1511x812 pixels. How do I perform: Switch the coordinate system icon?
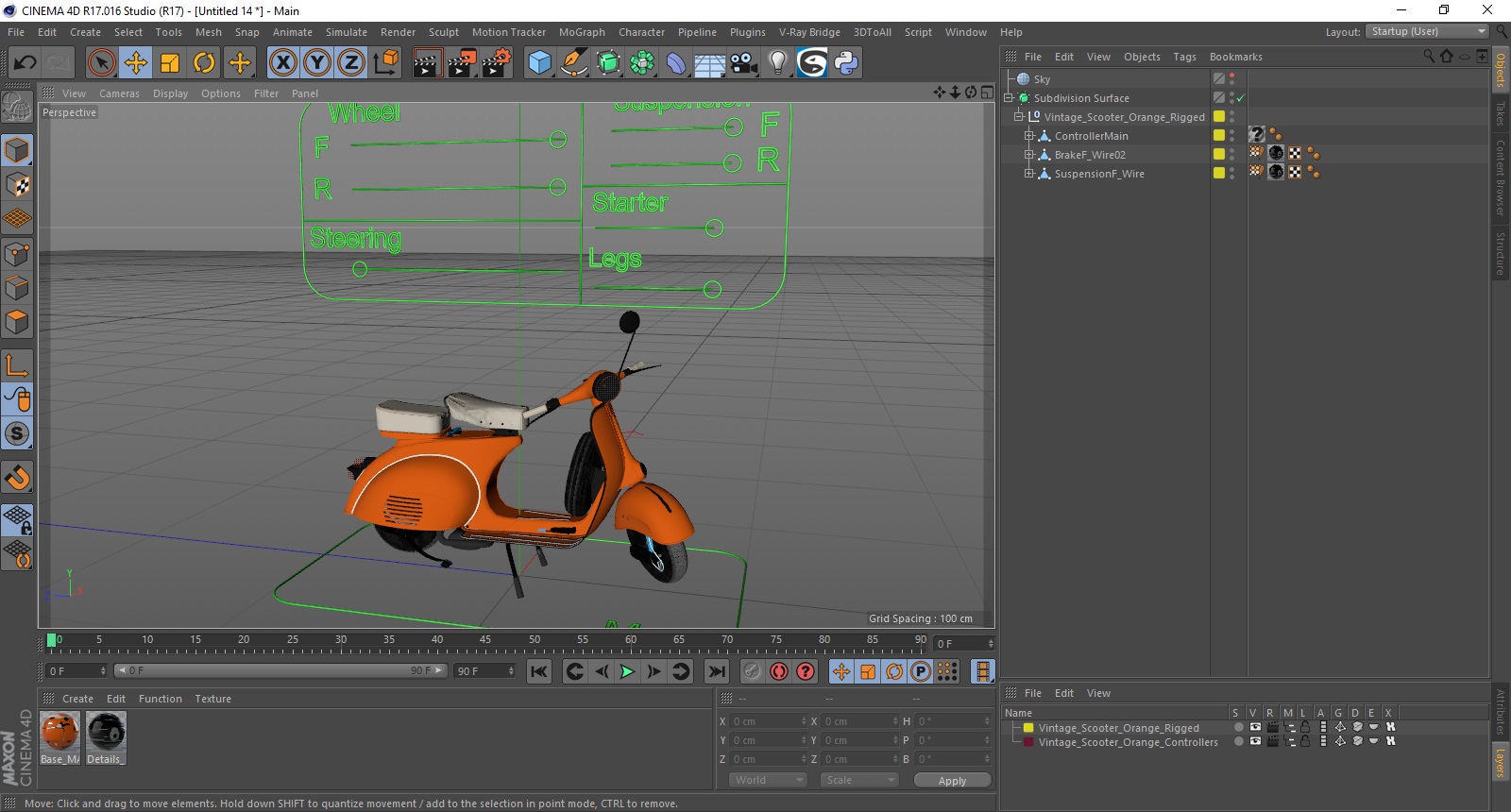385,63
